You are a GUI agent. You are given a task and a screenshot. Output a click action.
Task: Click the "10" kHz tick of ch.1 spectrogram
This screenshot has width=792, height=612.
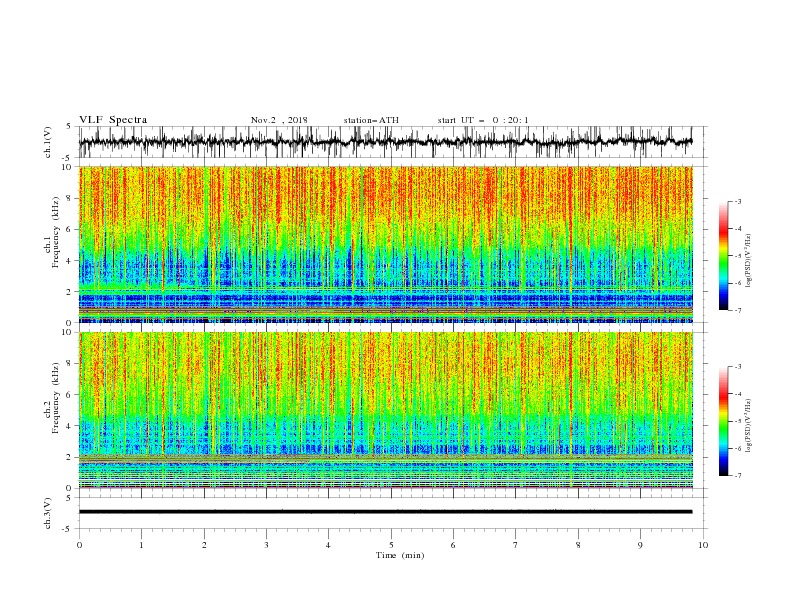tap(66, 167)
